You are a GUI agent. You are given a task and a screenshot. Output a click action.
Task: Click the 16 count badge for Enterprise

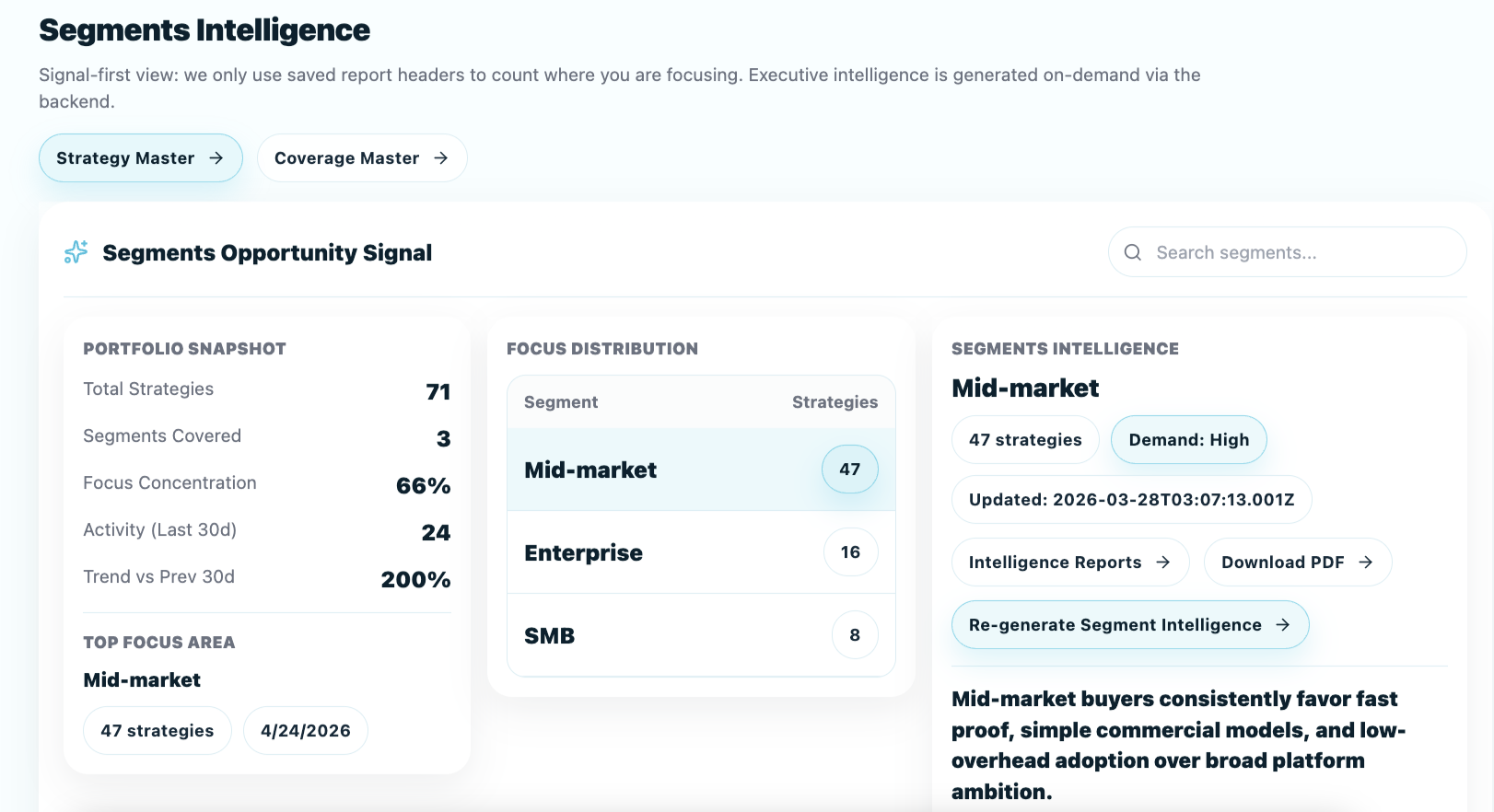[x=850, y=552]
